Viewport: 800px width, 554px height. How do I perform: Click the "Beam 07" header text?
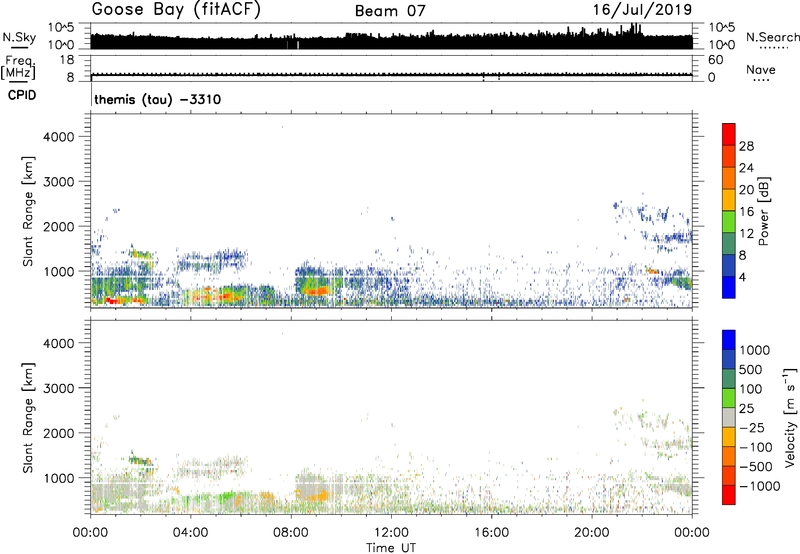coord(390,11)
